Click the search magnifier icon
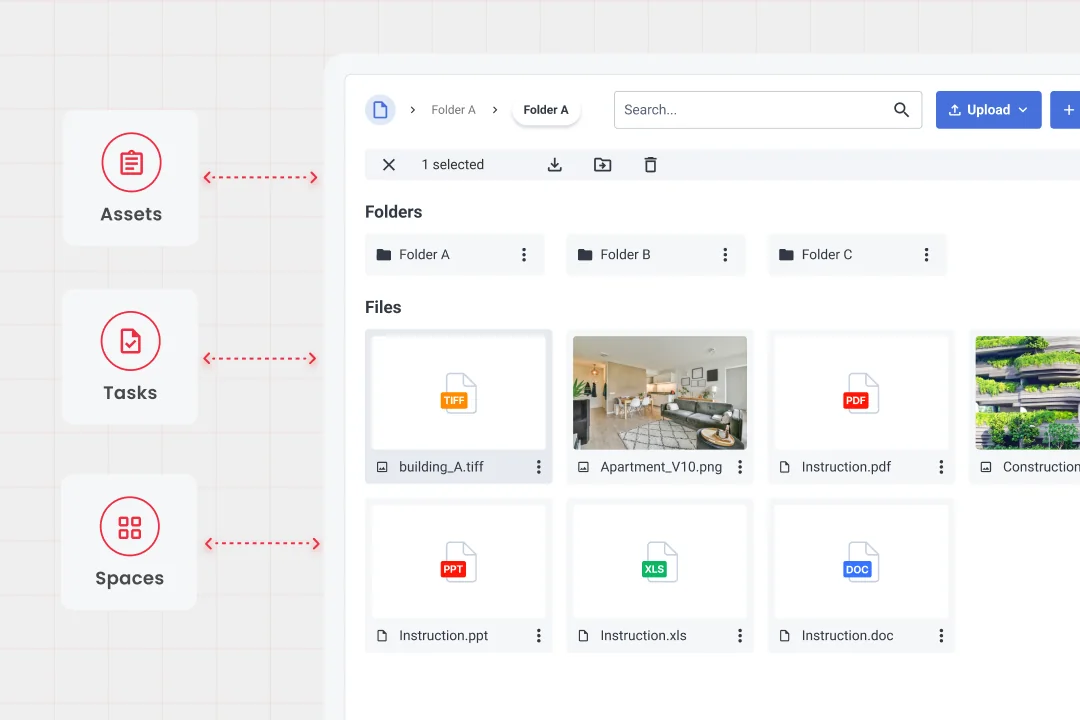Screen dimensions: 1080x720 [901, 110]
